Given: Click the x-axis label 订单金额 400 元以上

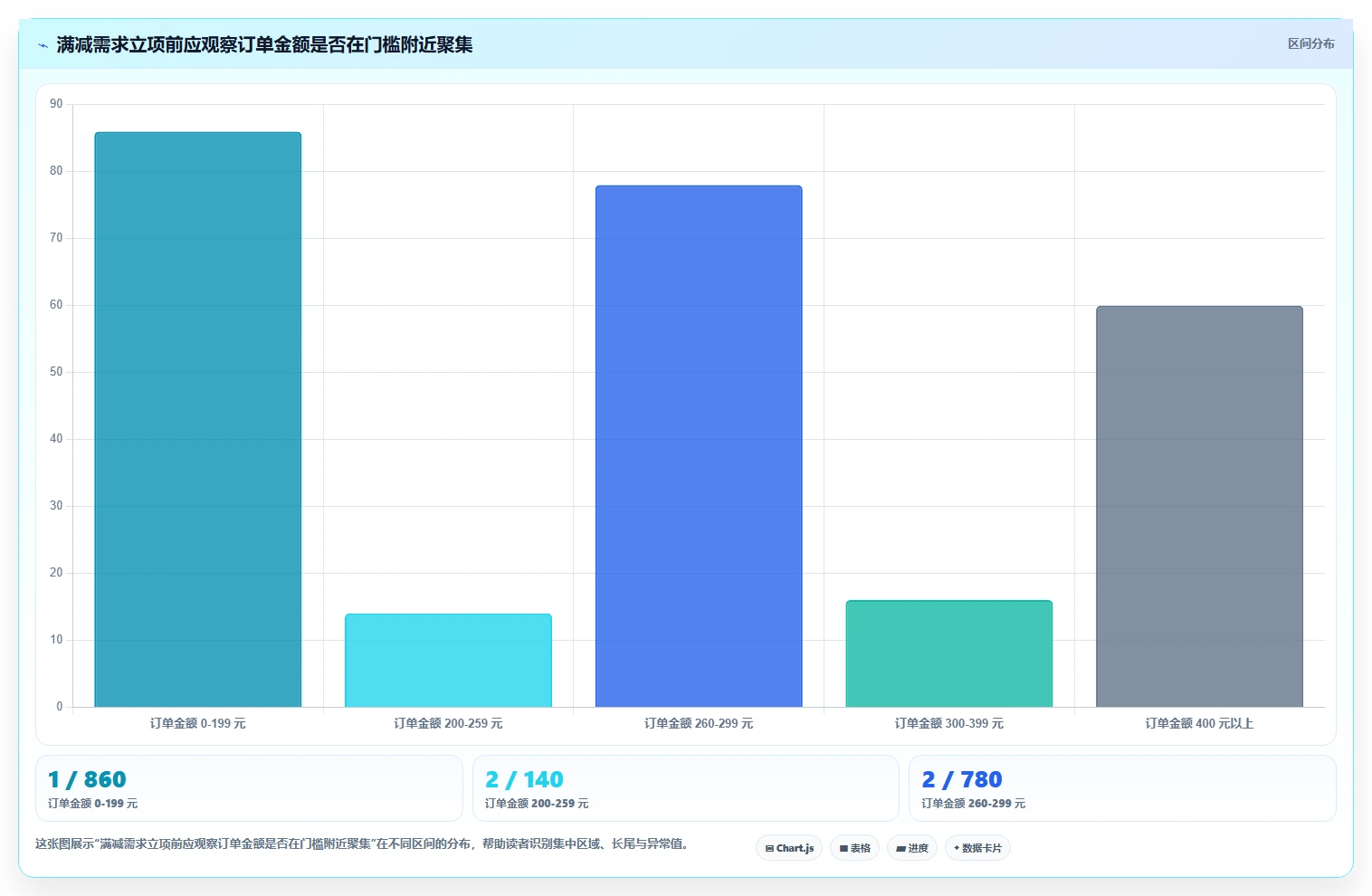Looking at the screenshot, I should pos(1199,723).
